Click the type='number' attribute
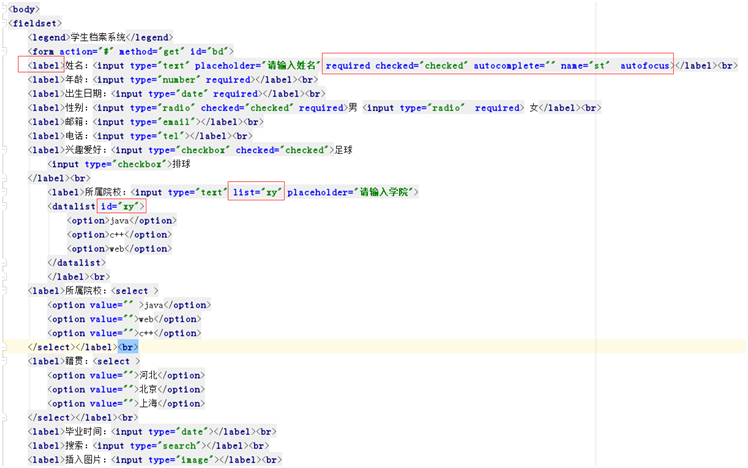Screen dimensions: 748x468 click(x=165, y=80)
